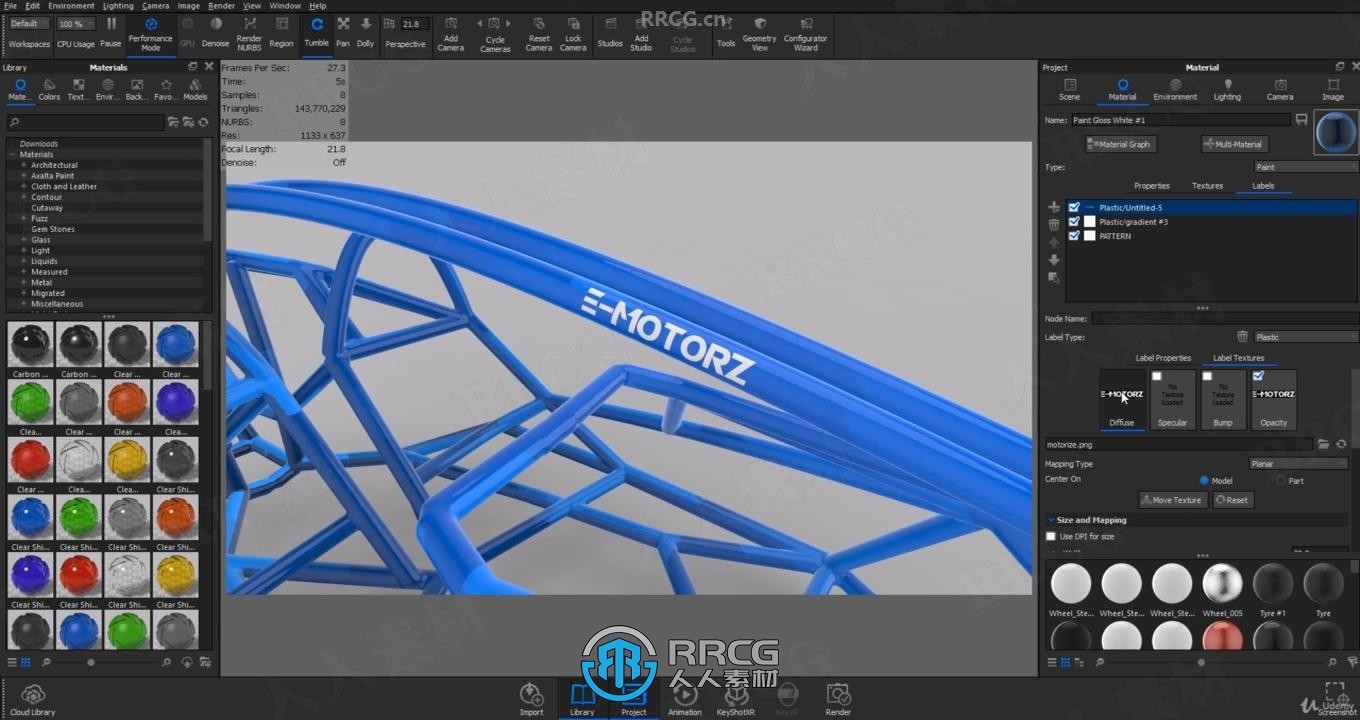Open Geometry View from toolbar
1360x720 pixels.
[760, 33]
